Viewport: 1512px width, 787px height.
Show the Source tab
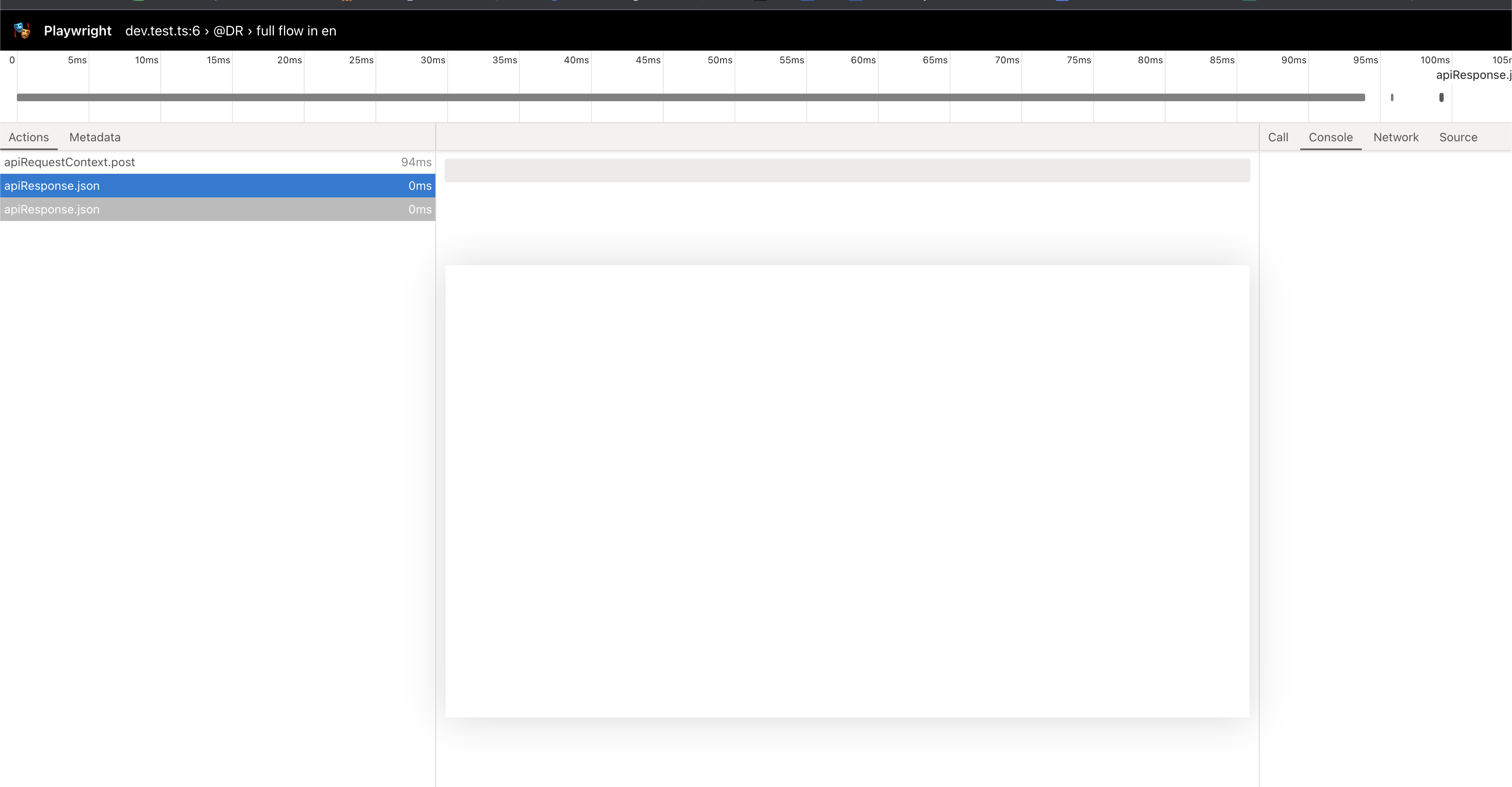1458,137
